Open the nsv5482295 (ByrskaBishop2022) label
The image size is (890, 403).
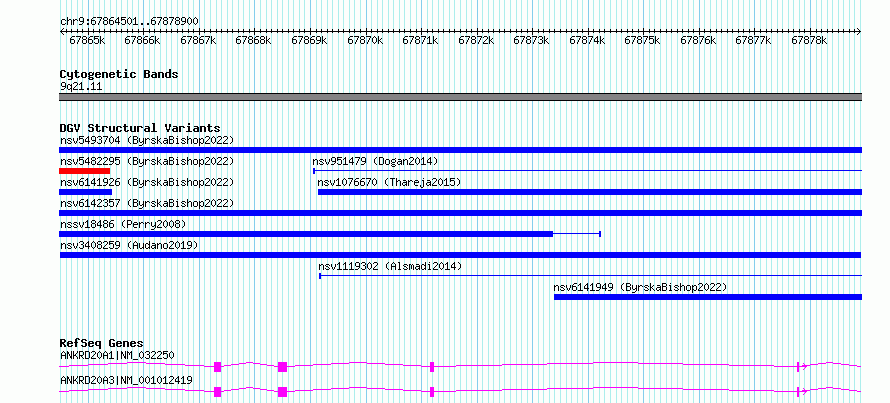click(x=147, y=161)
